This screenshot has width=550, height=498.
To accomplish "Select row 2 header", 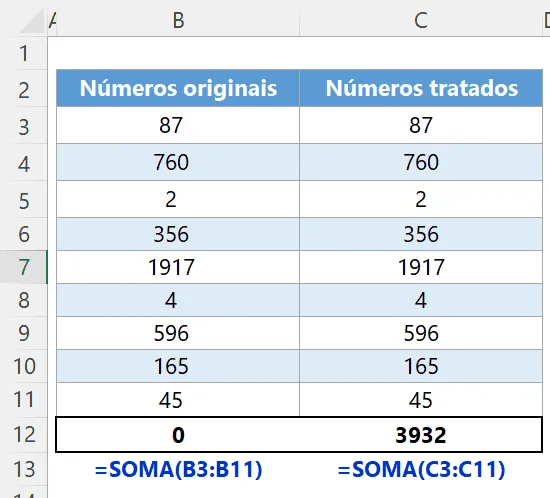I will point(24,90).
